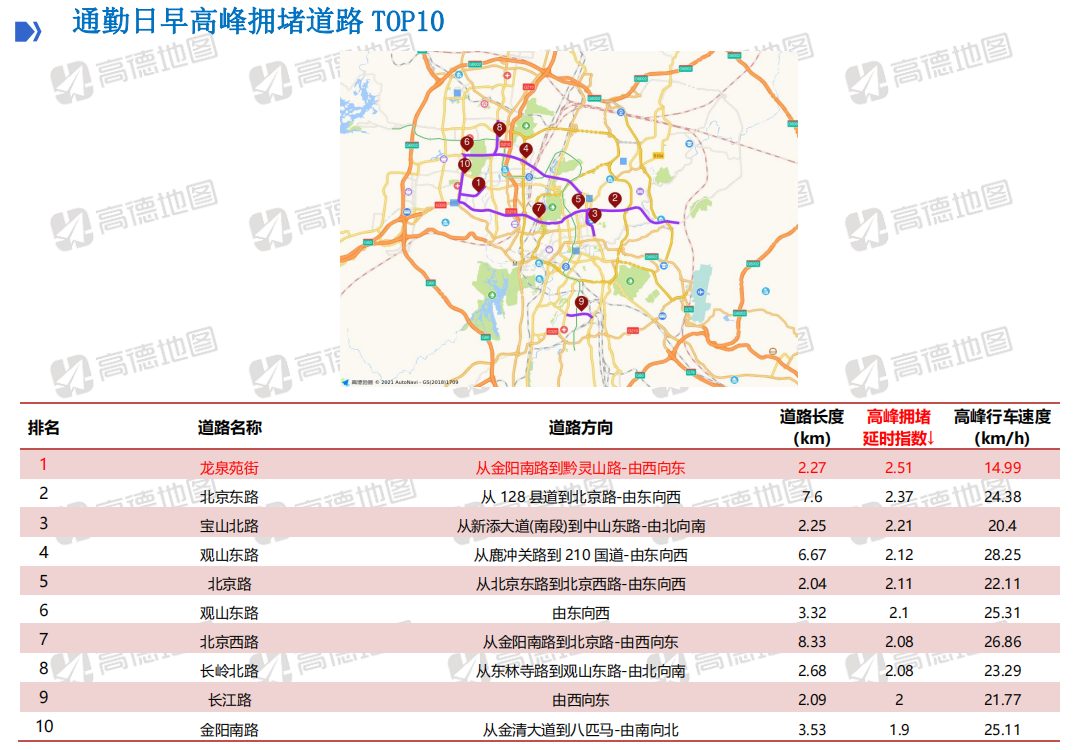Click the delay index value 2.51

point(898,468)
